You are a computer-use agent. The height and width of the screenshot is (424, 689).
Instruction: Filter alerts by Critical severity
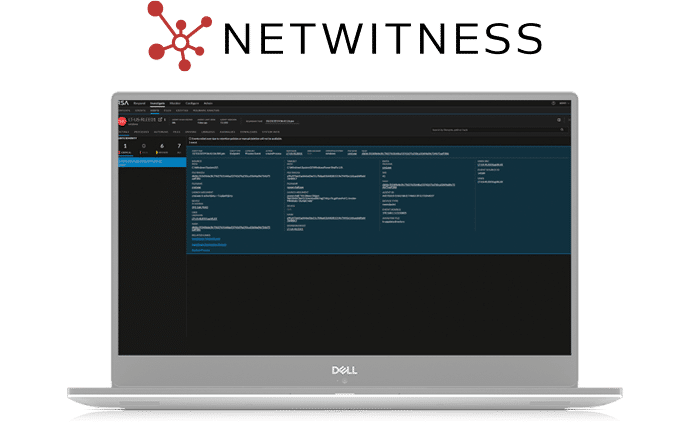pyautogui.click(x=125, y=149)
